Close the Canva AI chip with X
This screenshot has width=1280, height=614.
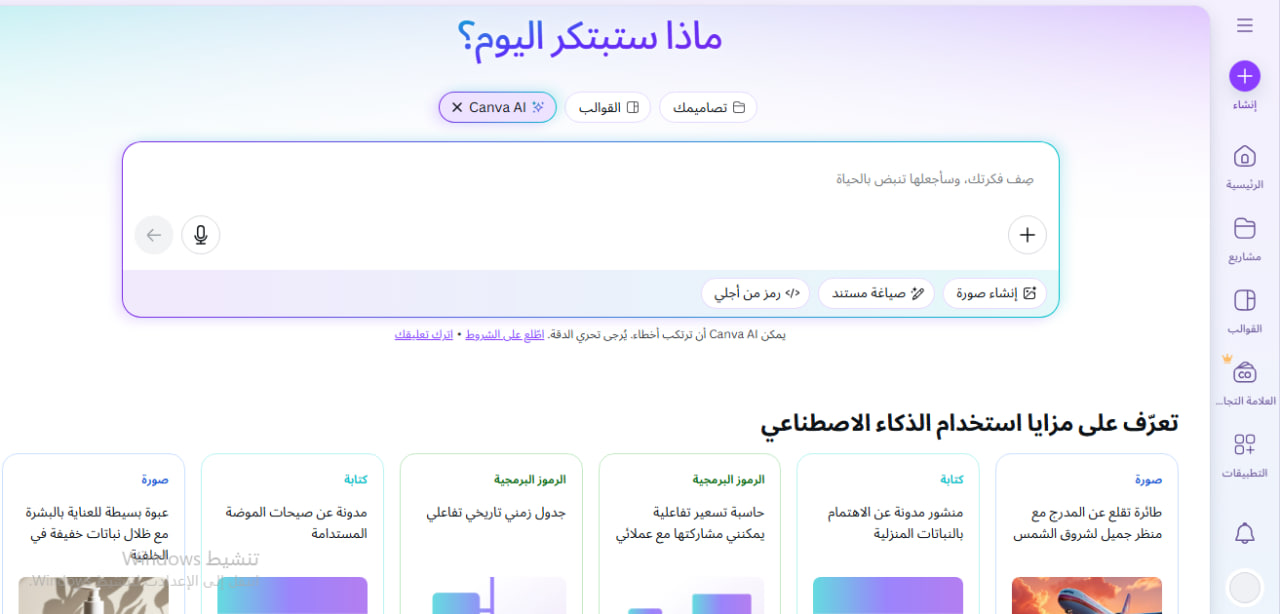(457, 107)
